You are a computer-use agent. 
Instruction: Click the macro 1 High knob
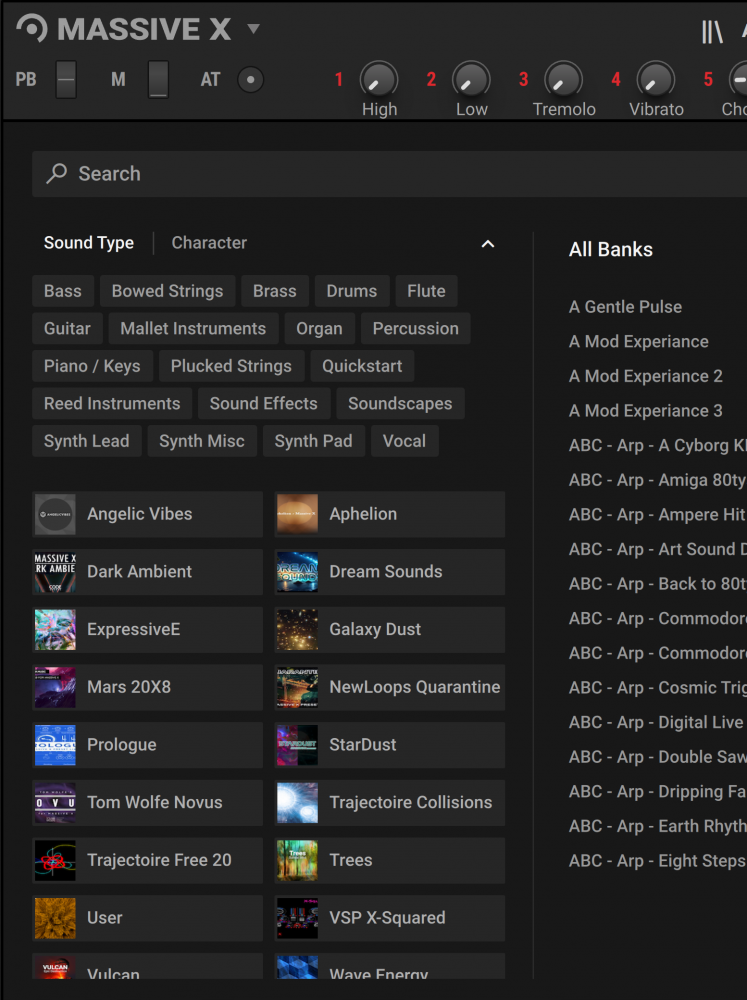(379, 80)
